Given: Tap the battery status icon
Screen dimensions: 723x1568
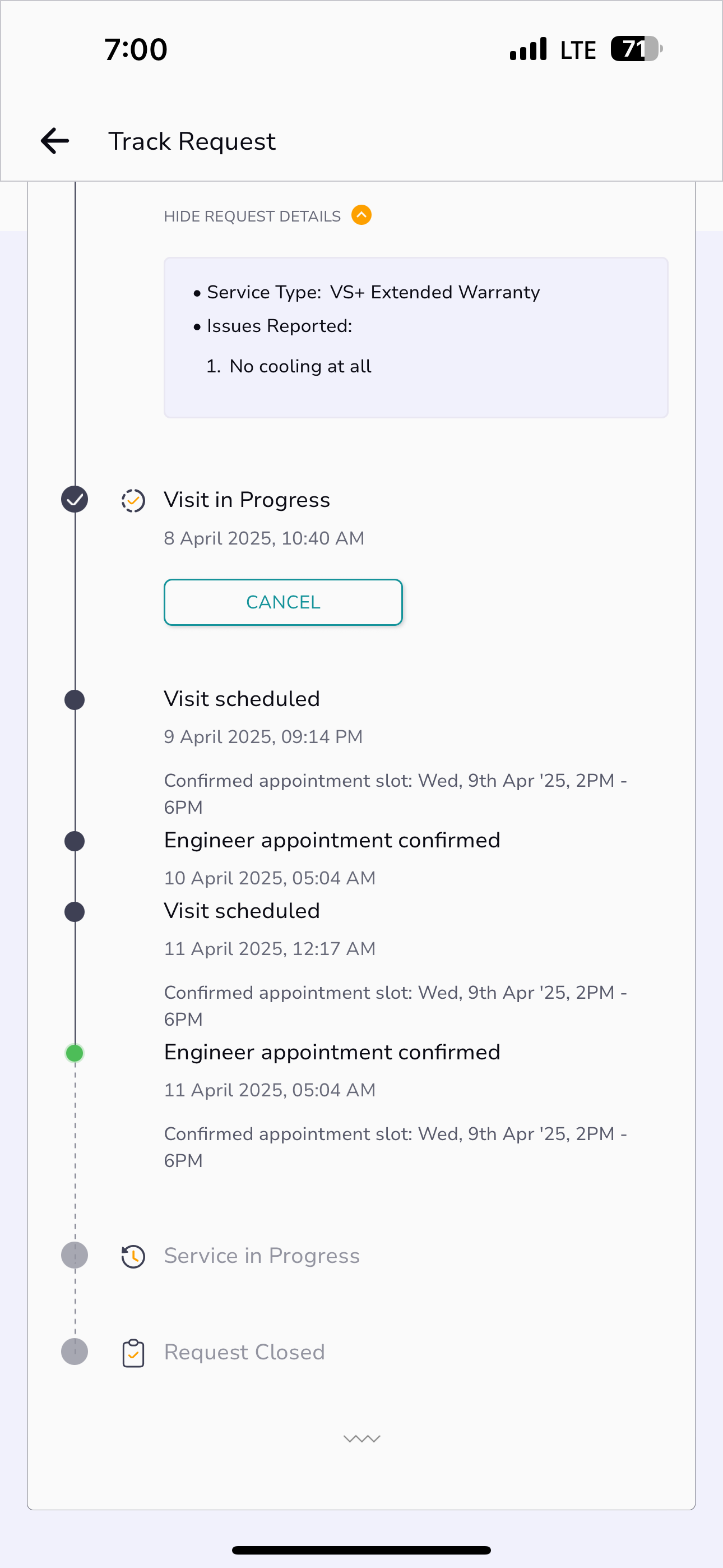Looking at the screenshot, I should [x=637, y=49].
